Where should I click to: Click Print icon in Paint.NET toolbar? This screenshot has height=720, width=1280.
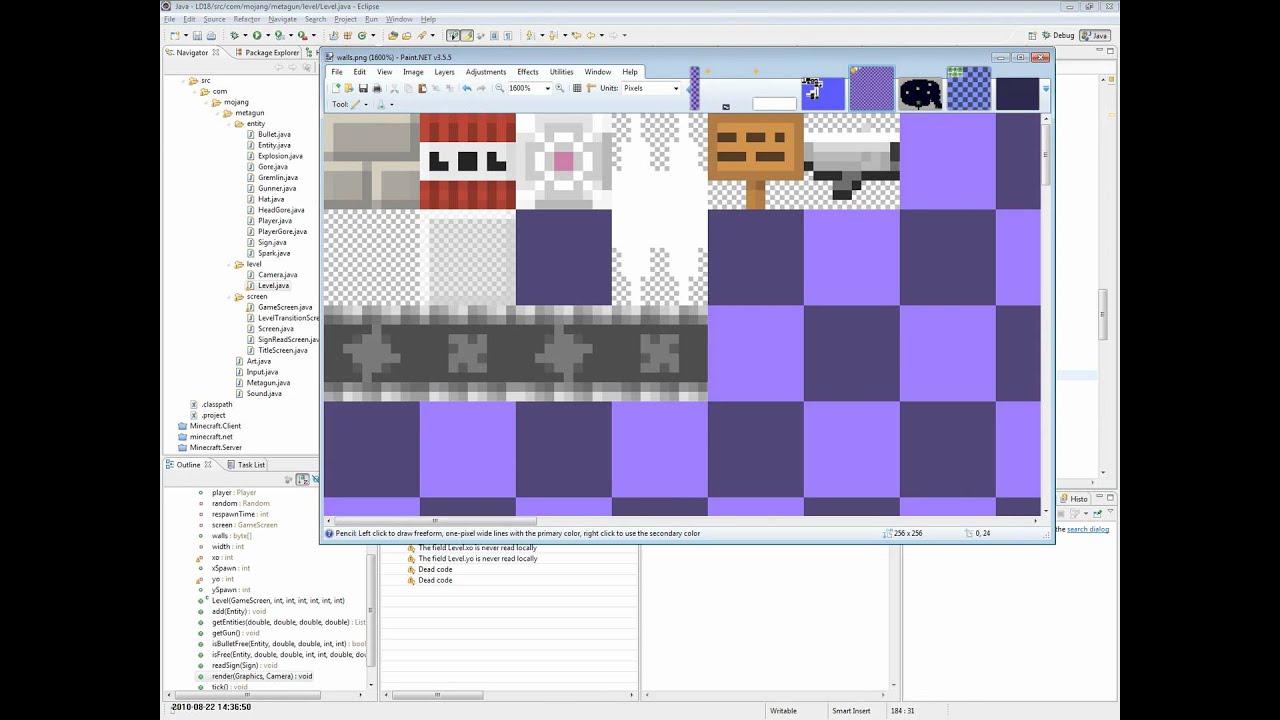tap(377, 88)
